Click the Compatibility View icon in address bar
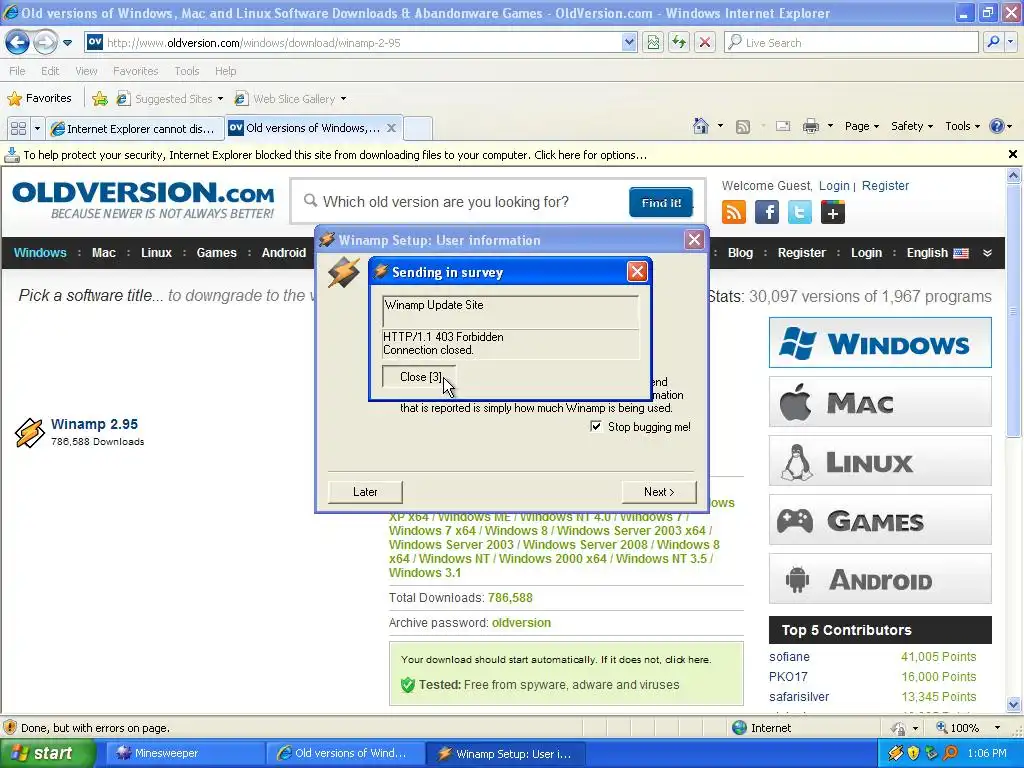The width and height of the screenshot is (1024, 768). point(653,42)
